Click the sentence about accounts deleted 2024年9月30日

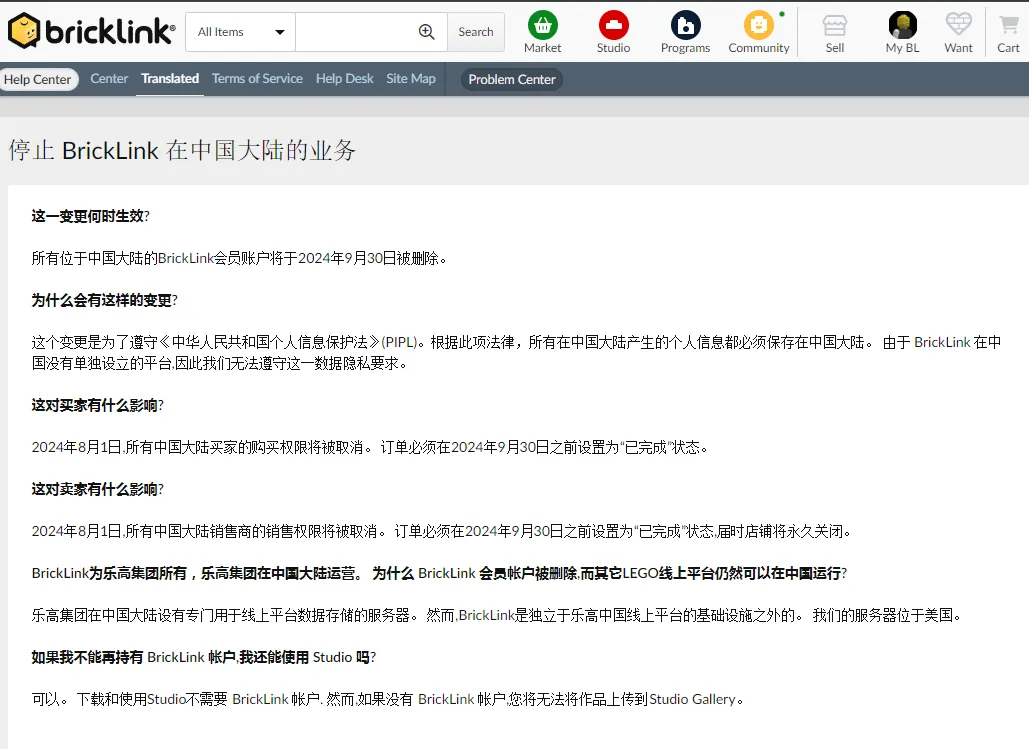click(x=240, y=258)
